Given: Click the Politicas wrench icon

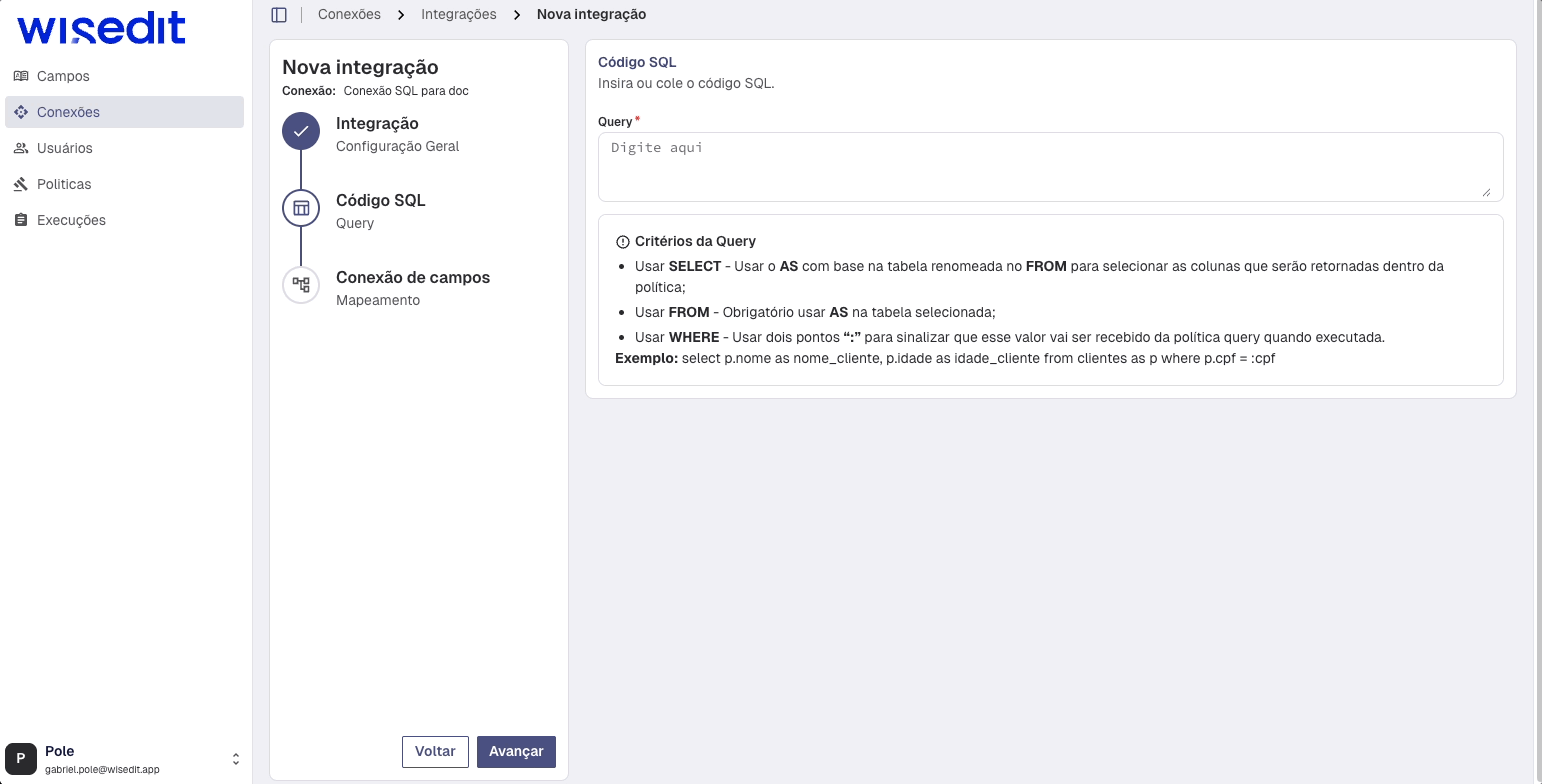Looking at the screenshot, I should click(x=21, y=184).
